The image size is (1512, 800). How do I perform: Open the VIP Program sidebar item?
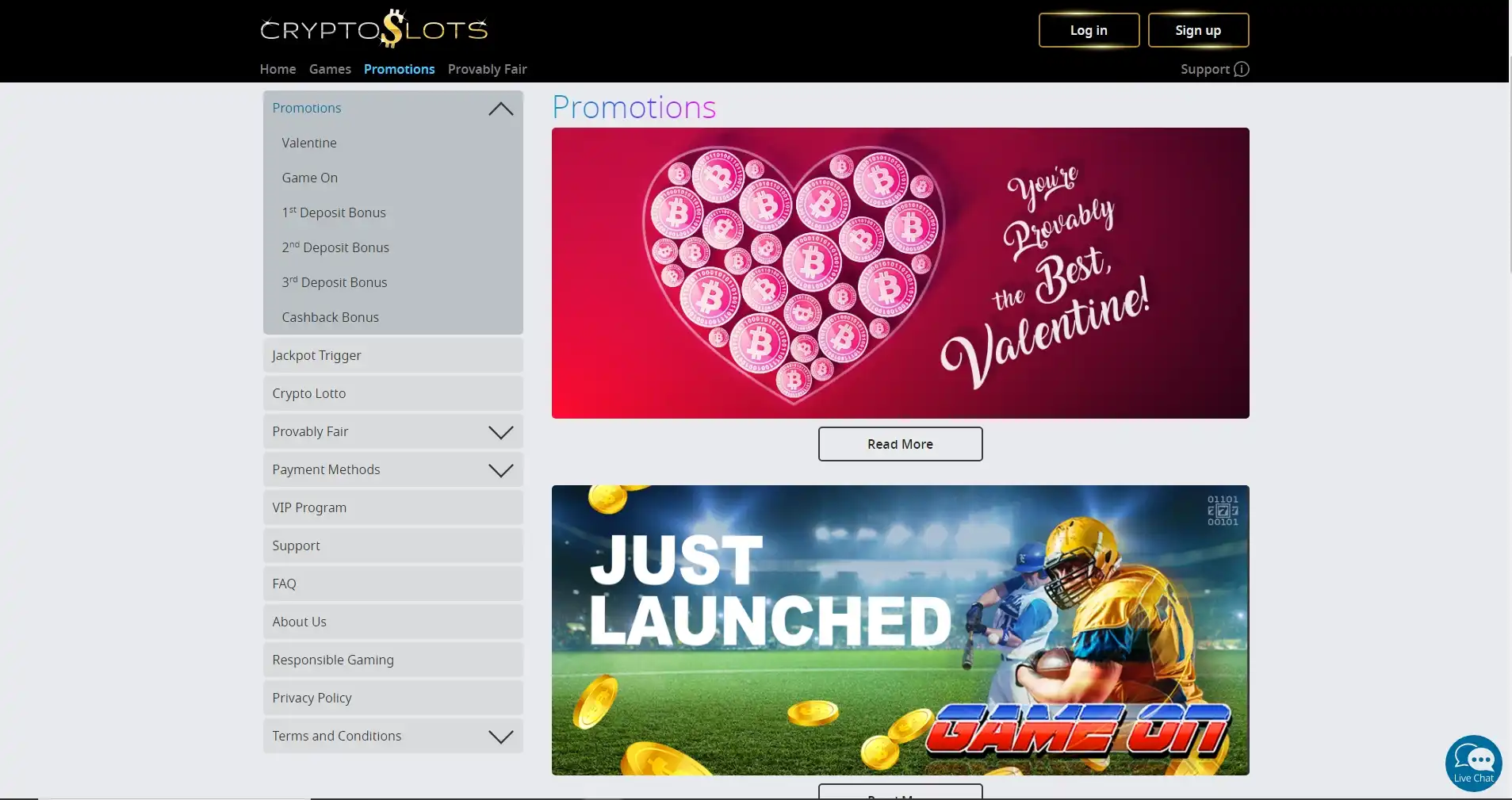pos(309,507)
